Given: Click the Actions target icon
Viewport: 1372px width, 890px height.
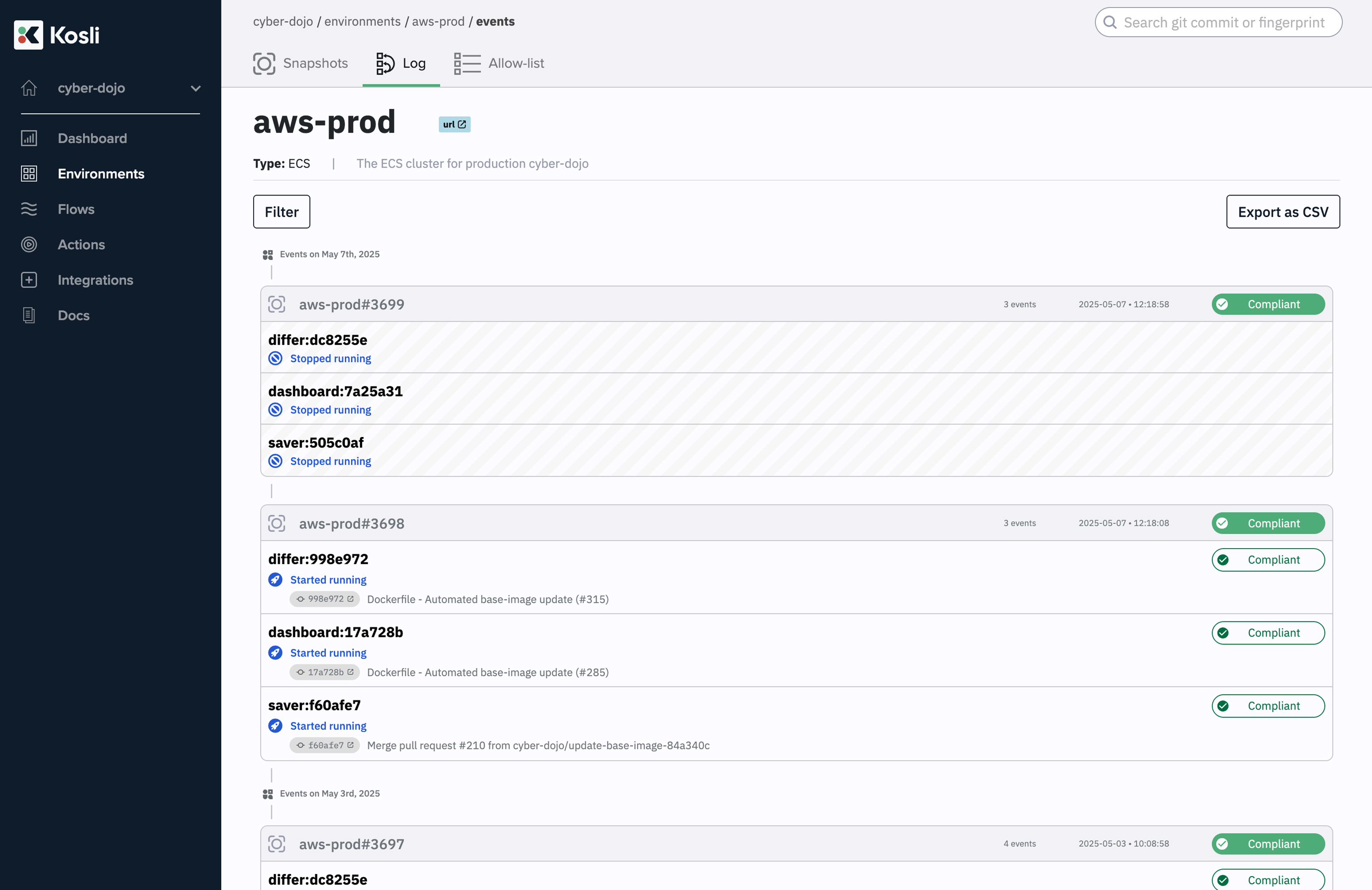Looking at the screenshot, I should [x=29, y=244].
